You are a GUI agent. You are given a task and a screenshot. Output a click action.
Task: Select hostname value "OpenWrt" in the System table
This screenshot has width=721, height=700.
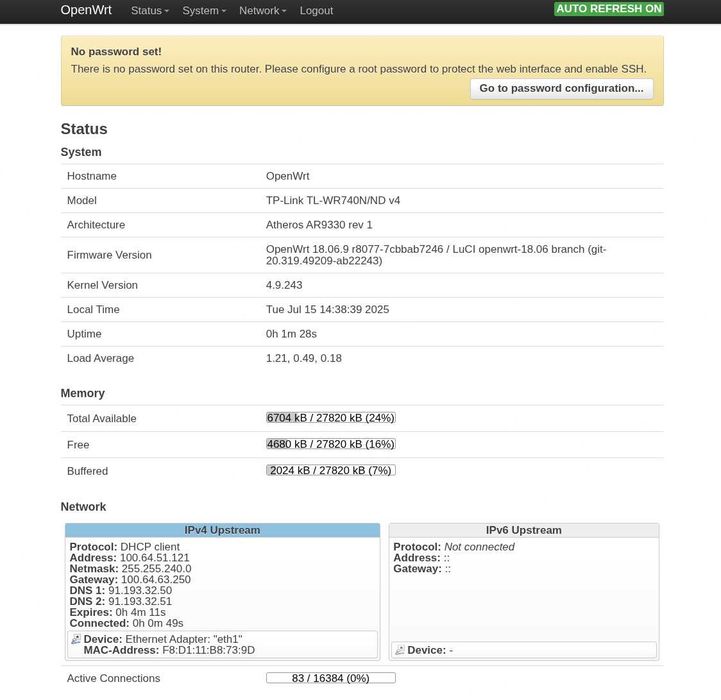(x=287, y=176)
